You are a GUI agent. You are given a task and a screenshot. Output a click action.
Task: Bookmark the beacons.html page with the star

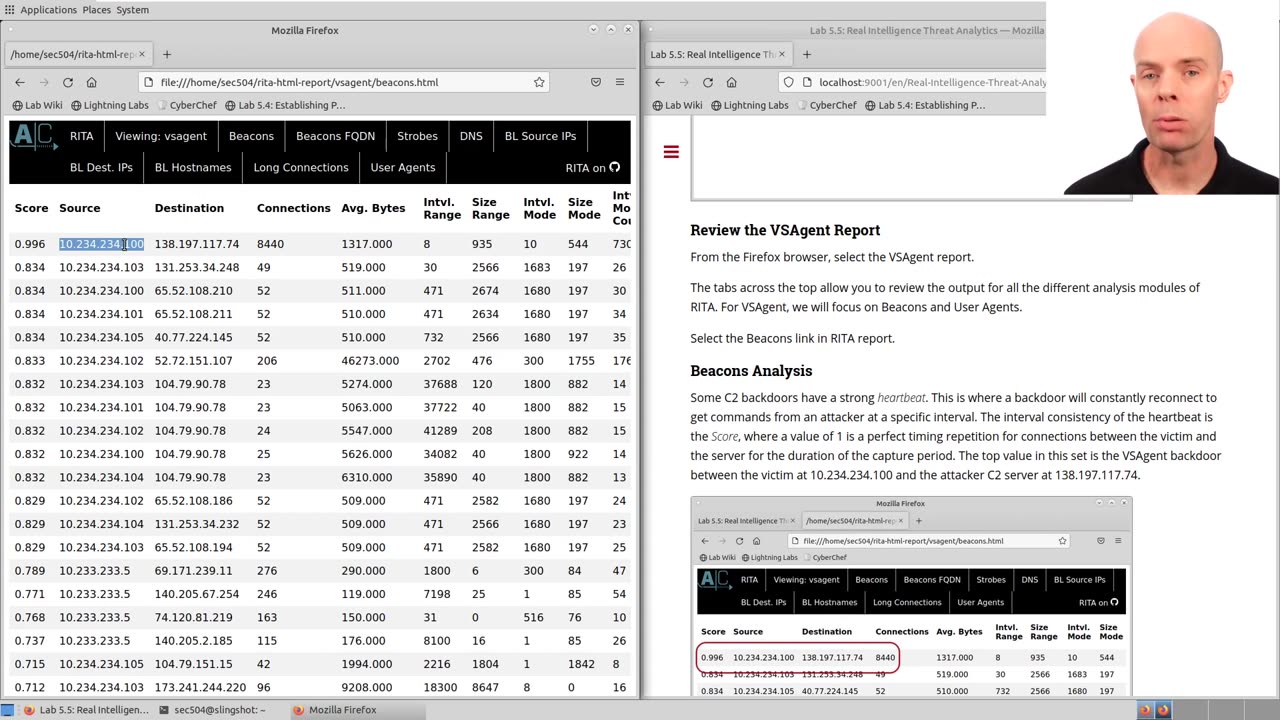point(539,82)
